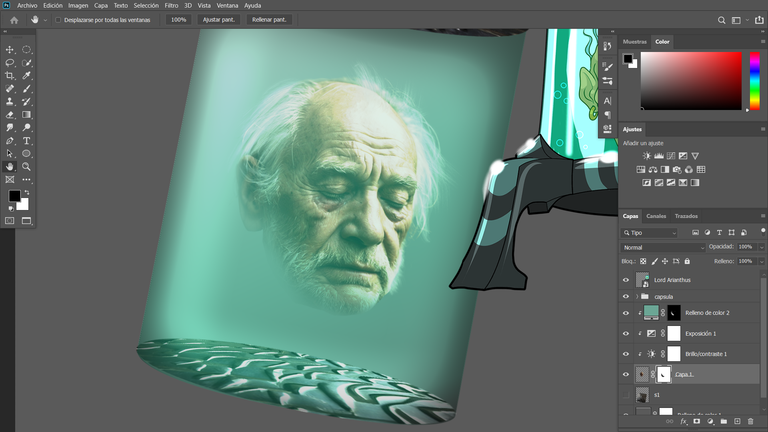Screen dimensions: 768x432
Task: Show the hidden s1 layer
Action: point(625,395)
